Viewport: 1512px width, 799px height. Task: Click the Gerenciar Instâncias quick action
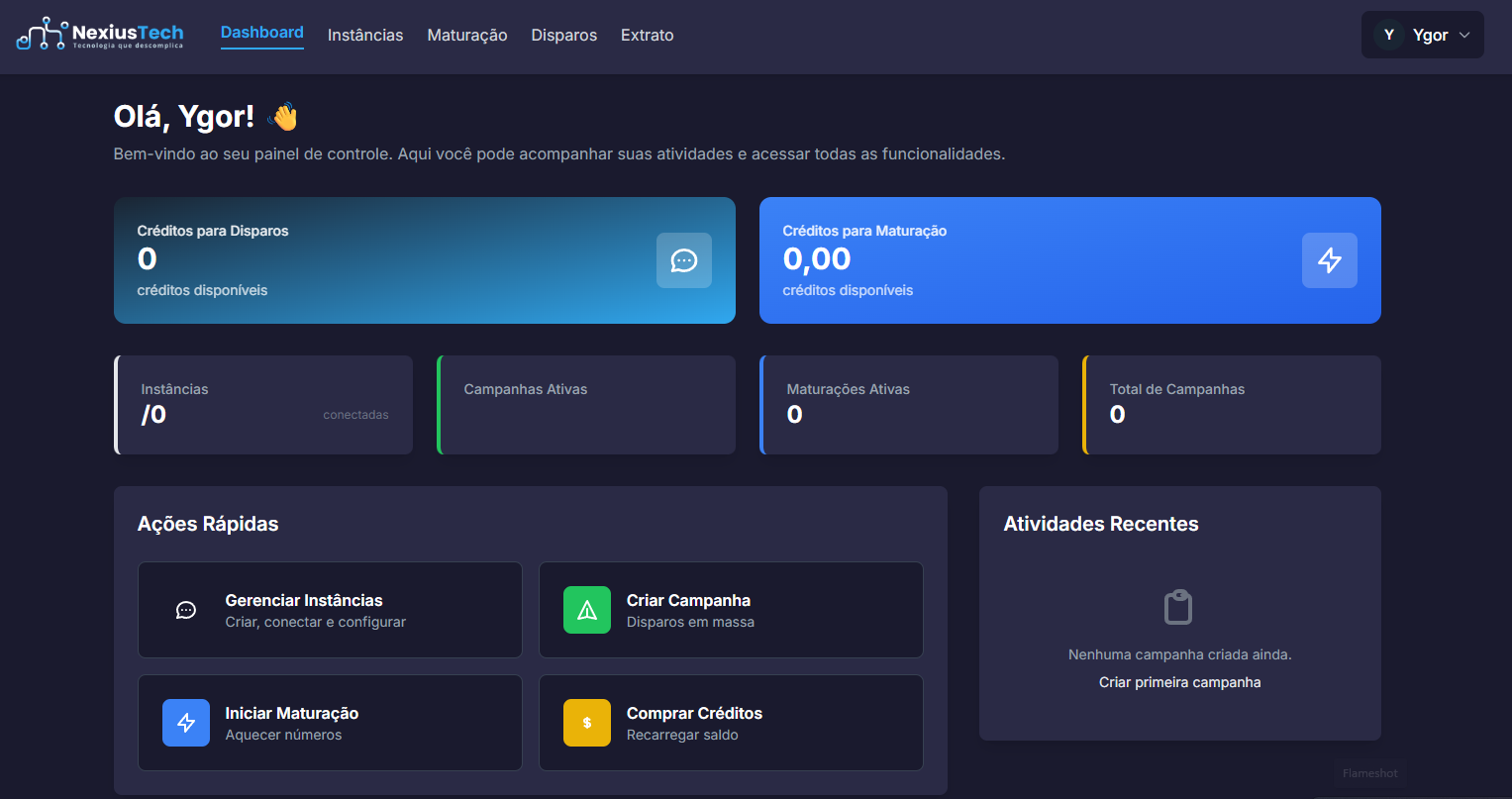click(330, 610)
